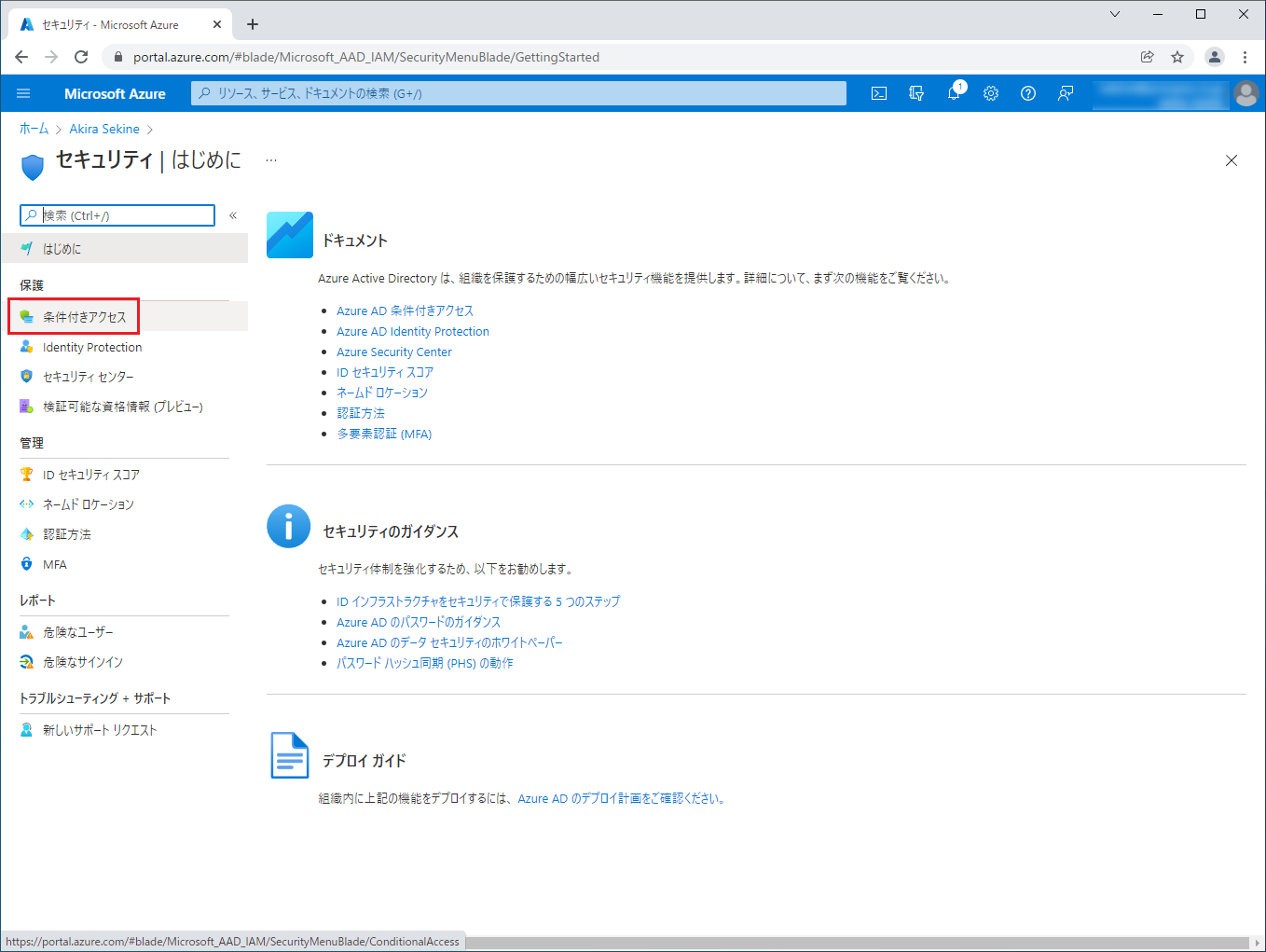The width and height of the screenshot is (1266, 952).
Task: Open ID セキュリティ スコア document link
Action: 385,372
